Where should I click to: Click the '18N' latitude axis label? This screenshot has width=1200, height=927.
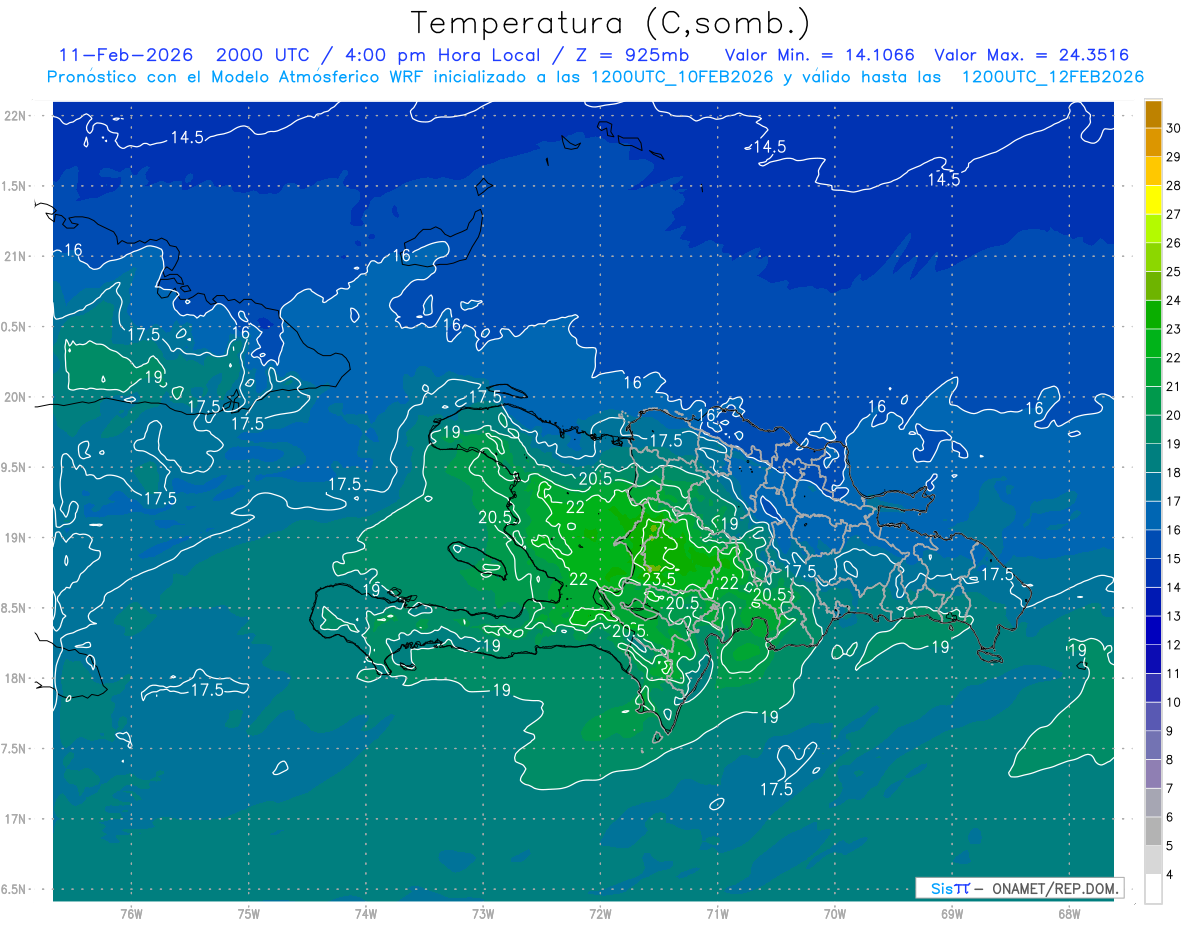[x=17, y=678]
